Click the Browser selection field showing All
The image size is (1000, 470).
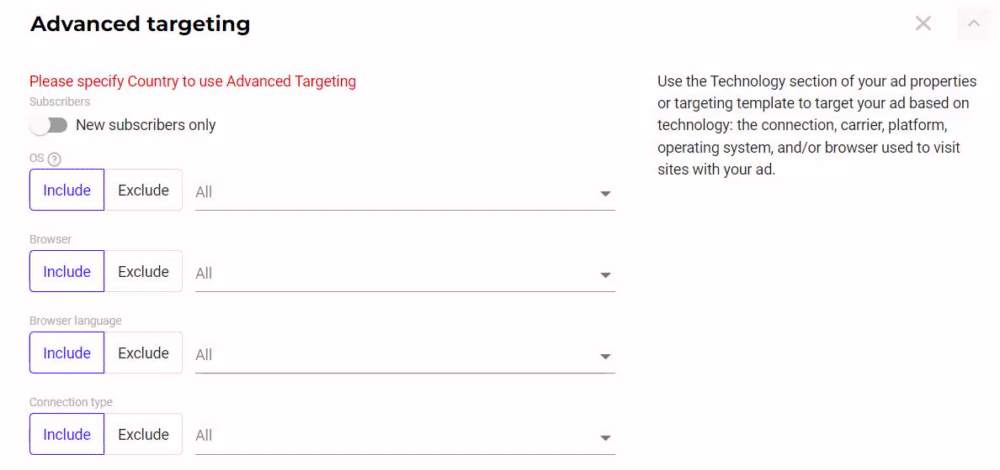pyautogui.click(x=405, y=274)
